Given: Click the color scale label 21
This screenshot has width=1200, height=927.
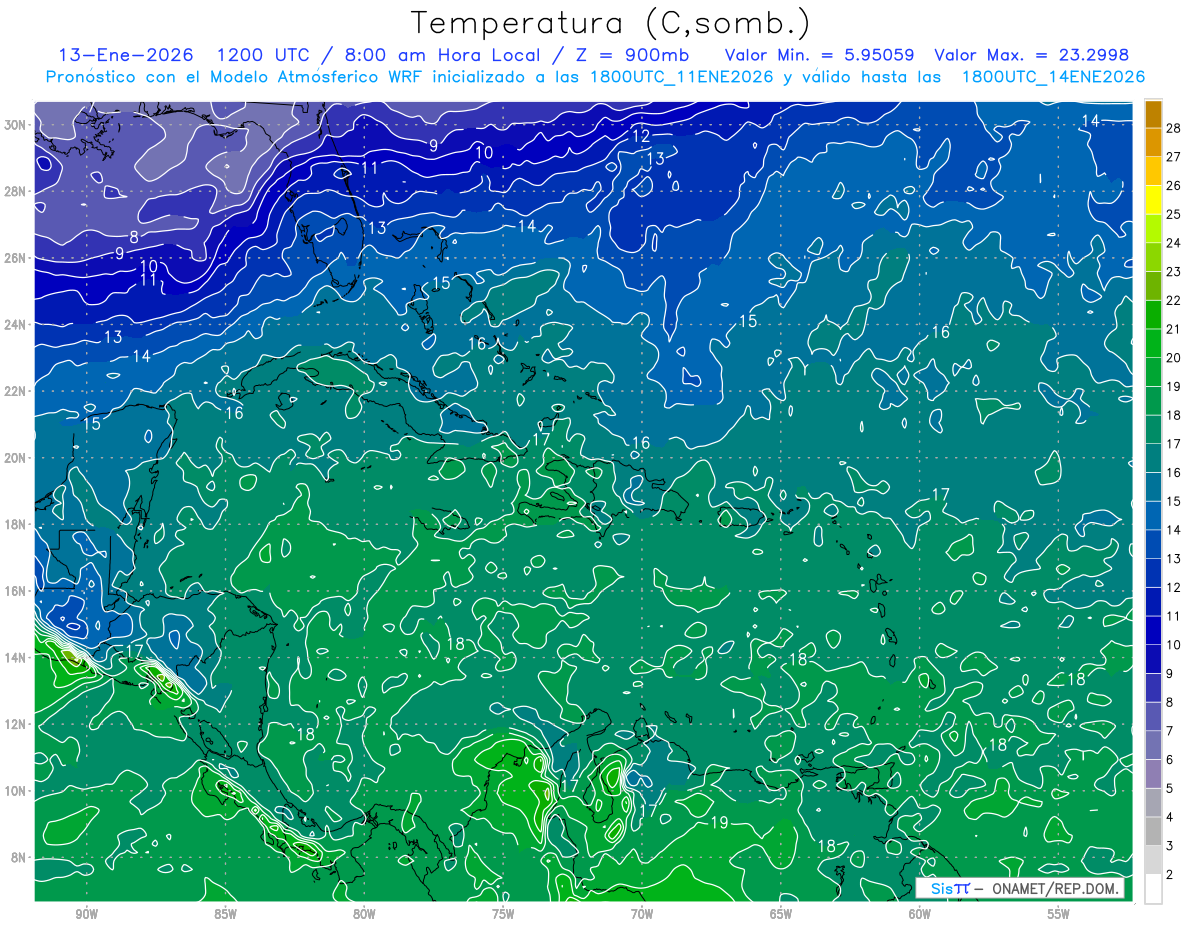Looking at the screenshot, I should pyautogui.click(x=1174, y=329).
